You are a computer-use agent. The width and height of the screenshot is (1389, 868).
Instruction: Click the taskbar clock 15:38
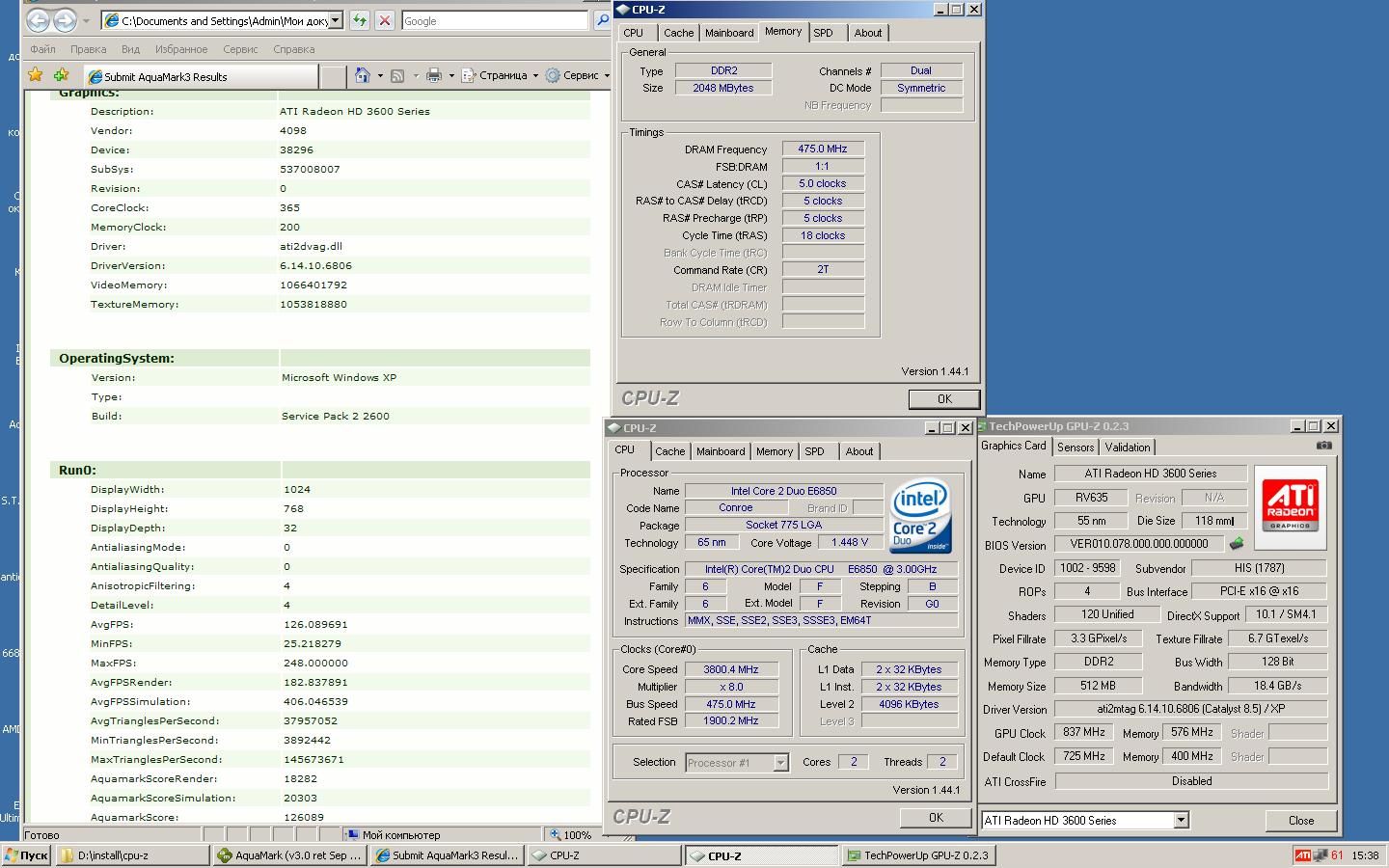(1365, 855)
